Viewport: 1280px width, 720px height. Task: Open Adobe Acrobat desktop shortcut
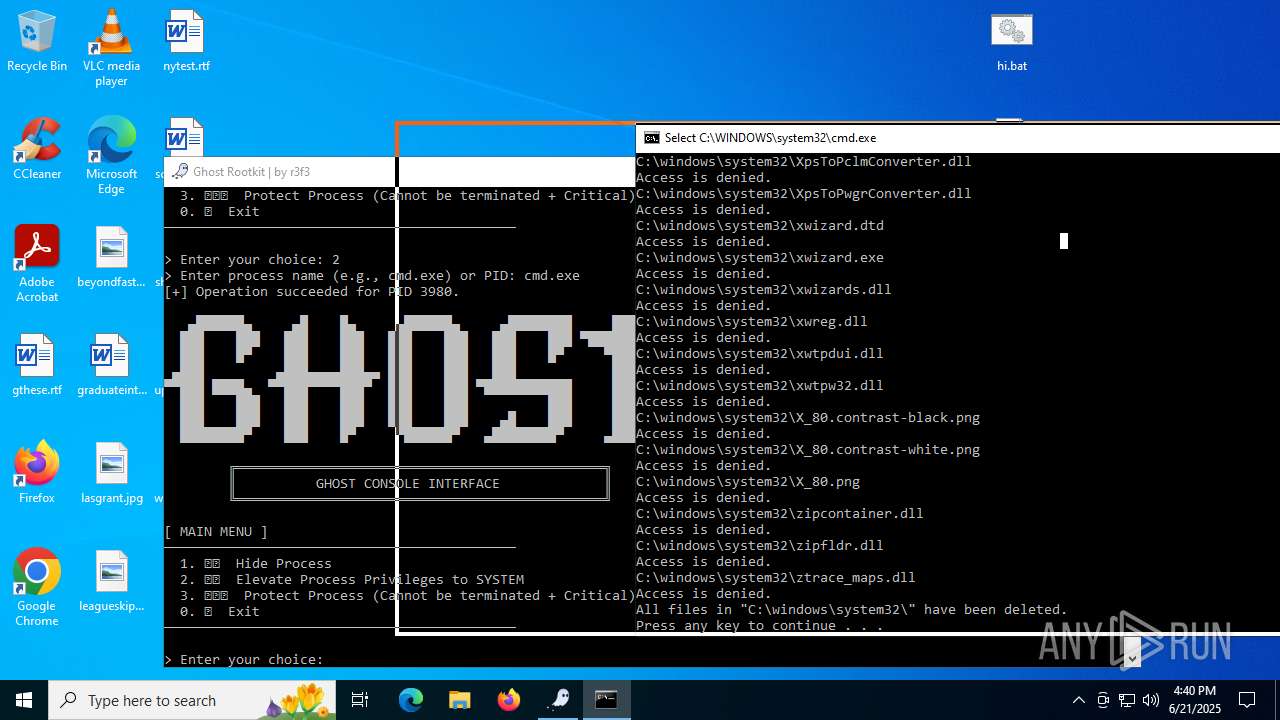(37, 264)
